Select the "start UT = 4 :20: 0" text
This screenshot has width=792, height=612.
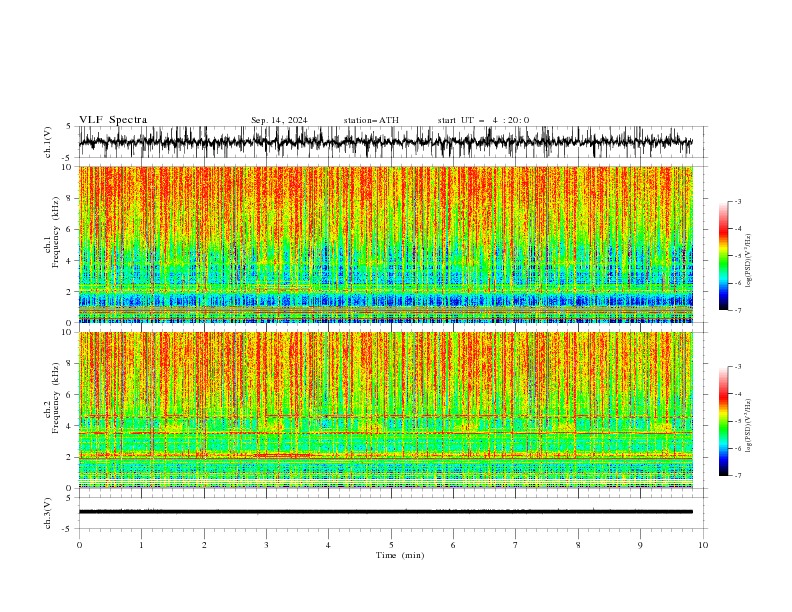tap(483, 120)
